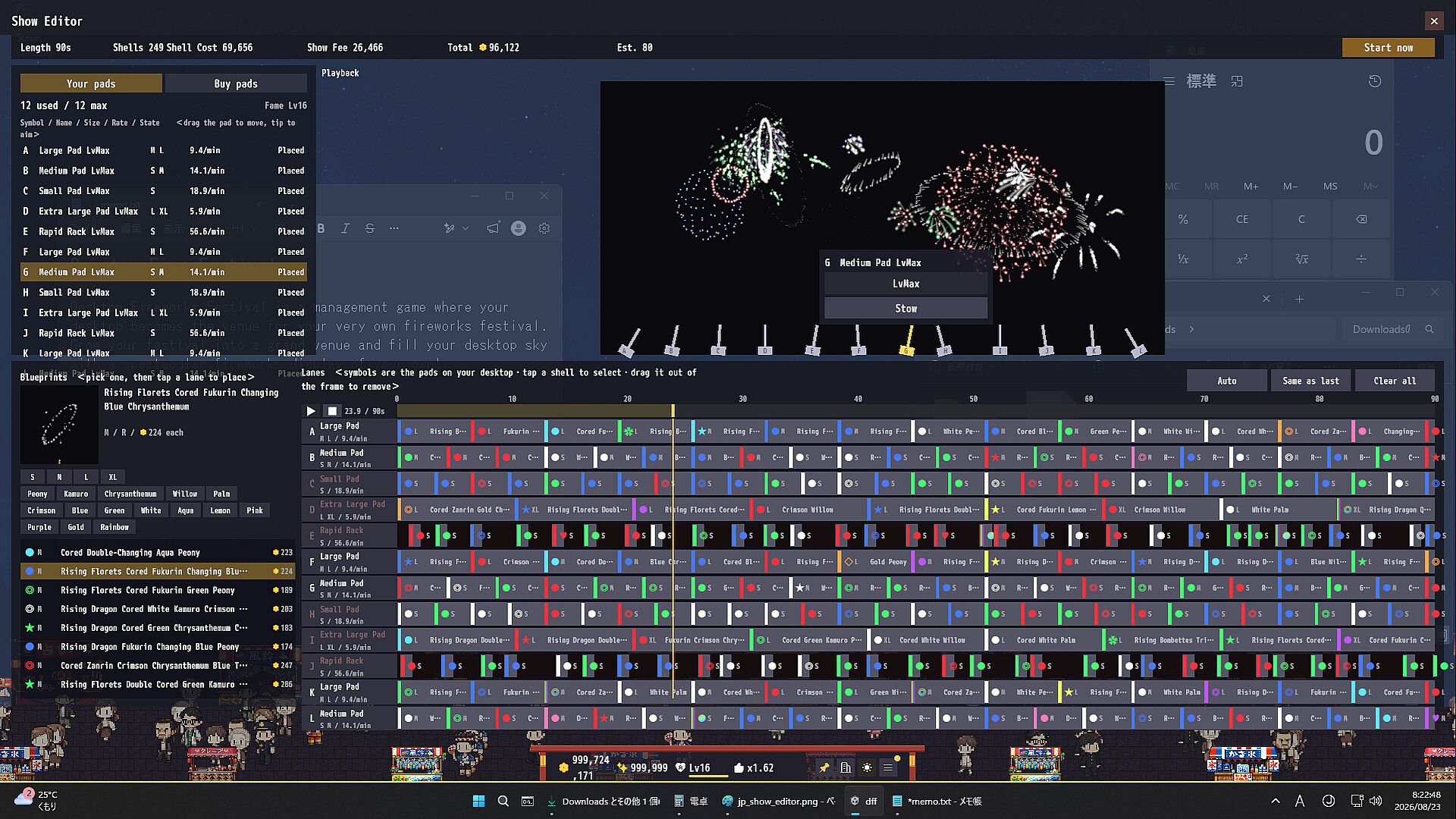Jump to the 50 second ruler mark

point(973,399)
